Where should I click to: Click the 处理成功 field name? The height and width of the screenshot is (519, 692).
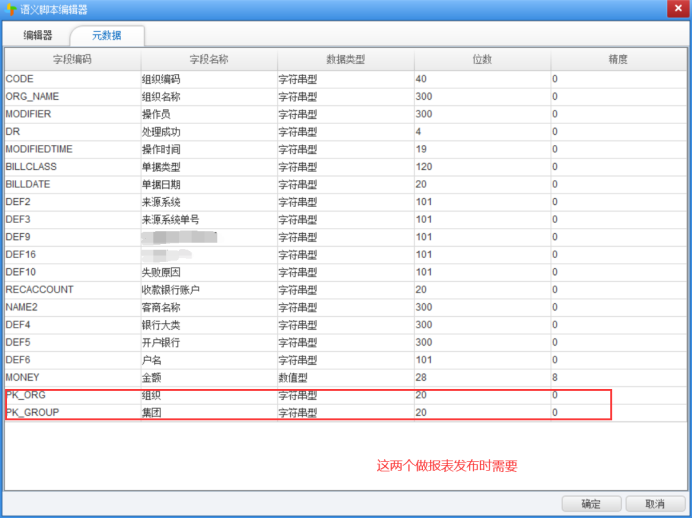(161, 132)
